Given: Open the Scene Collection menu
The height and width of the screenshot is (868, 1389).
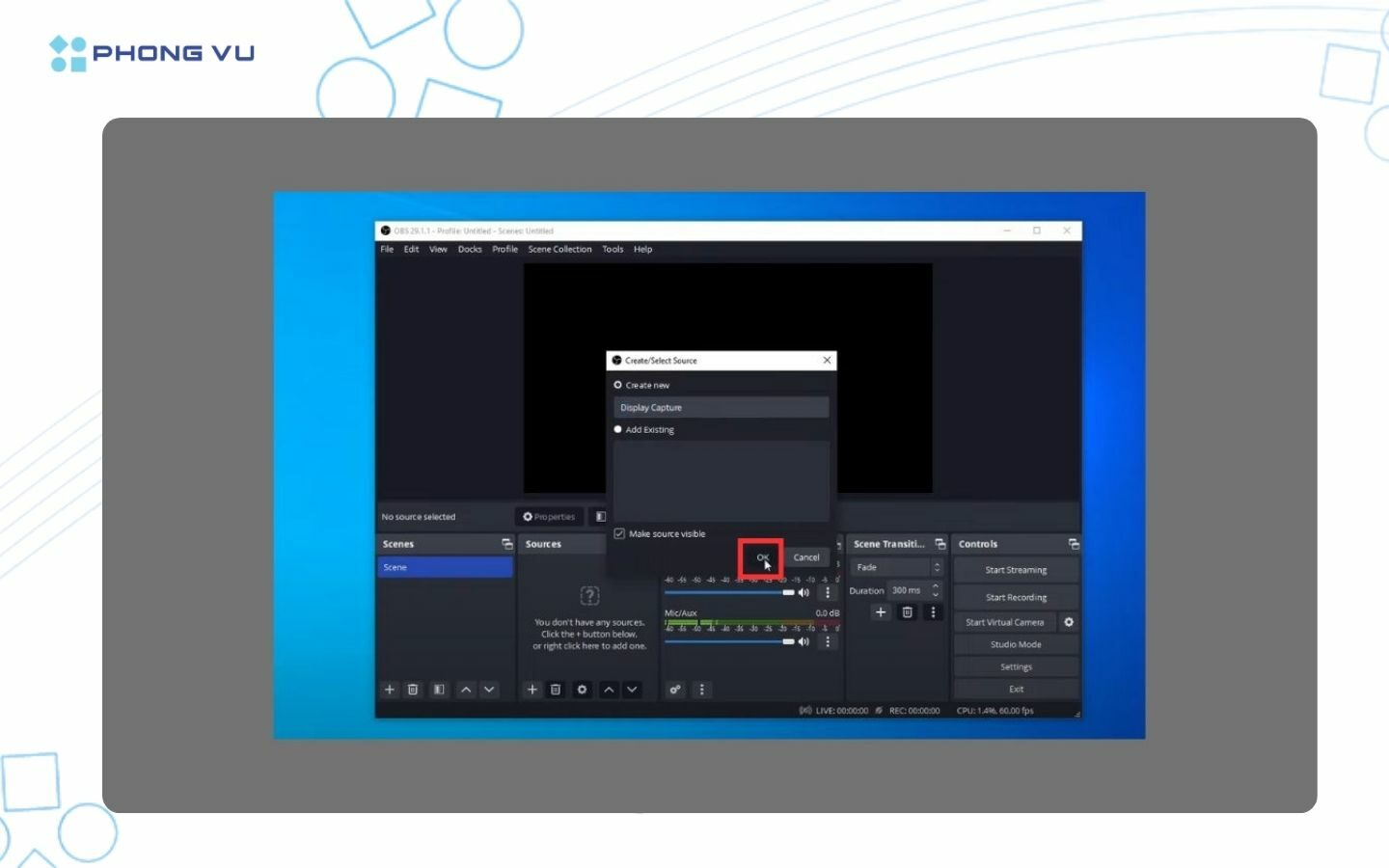Looking at the screenshot, I should pos(559,249).
